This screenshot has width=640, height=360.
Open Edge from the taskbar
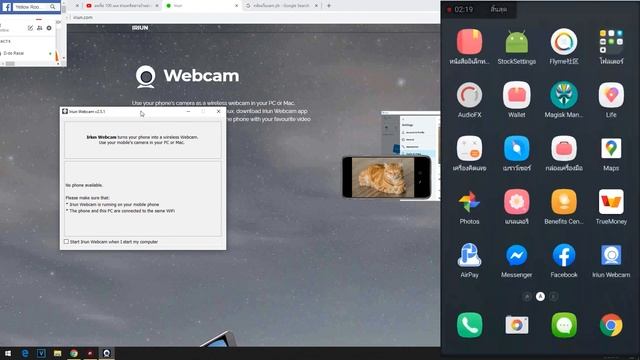tap(25, 353)
